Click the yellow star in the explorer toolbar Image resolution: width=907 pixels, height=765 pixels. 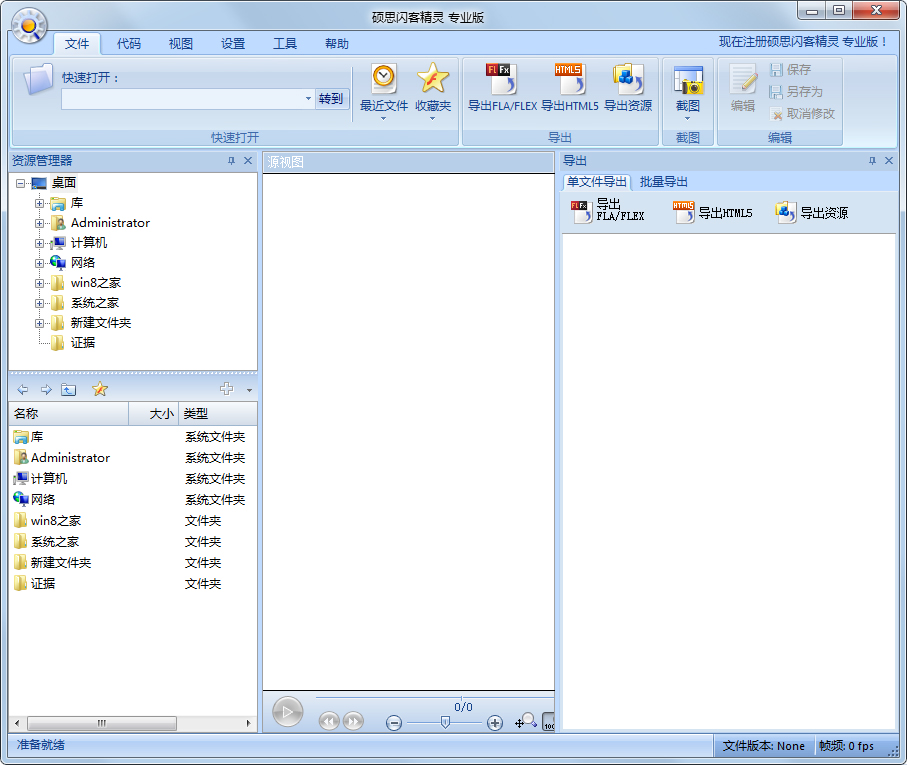(100, 390)
